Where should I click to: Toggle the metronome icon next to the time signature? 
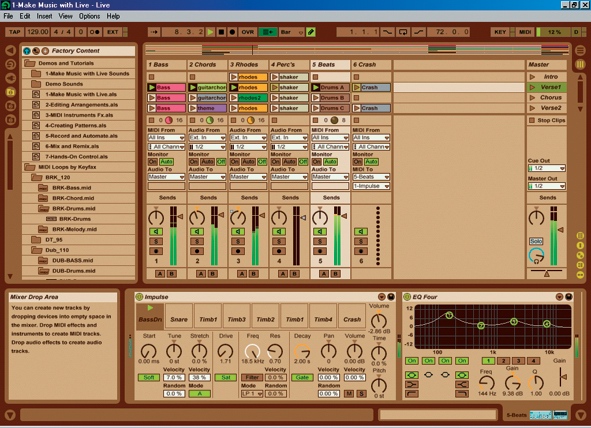click(x=95, y=32)
